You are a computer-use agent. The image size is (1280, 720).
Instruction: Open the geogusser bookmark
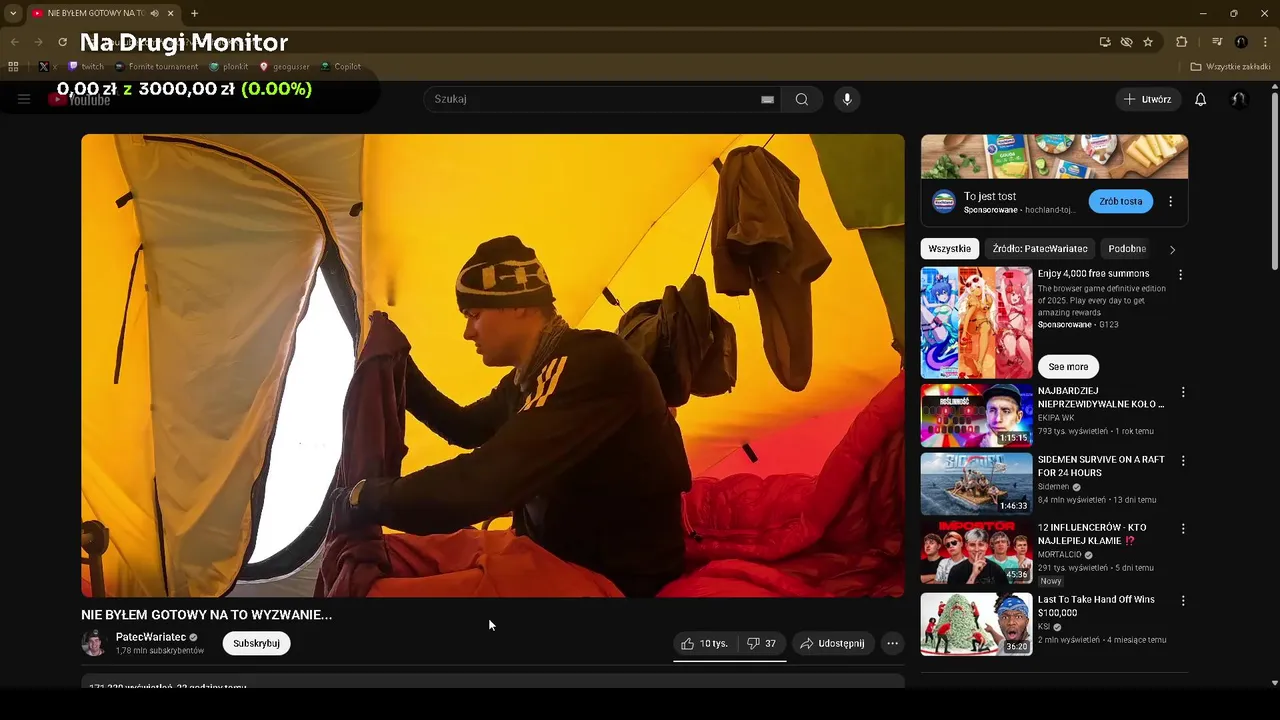click(284, 67)
